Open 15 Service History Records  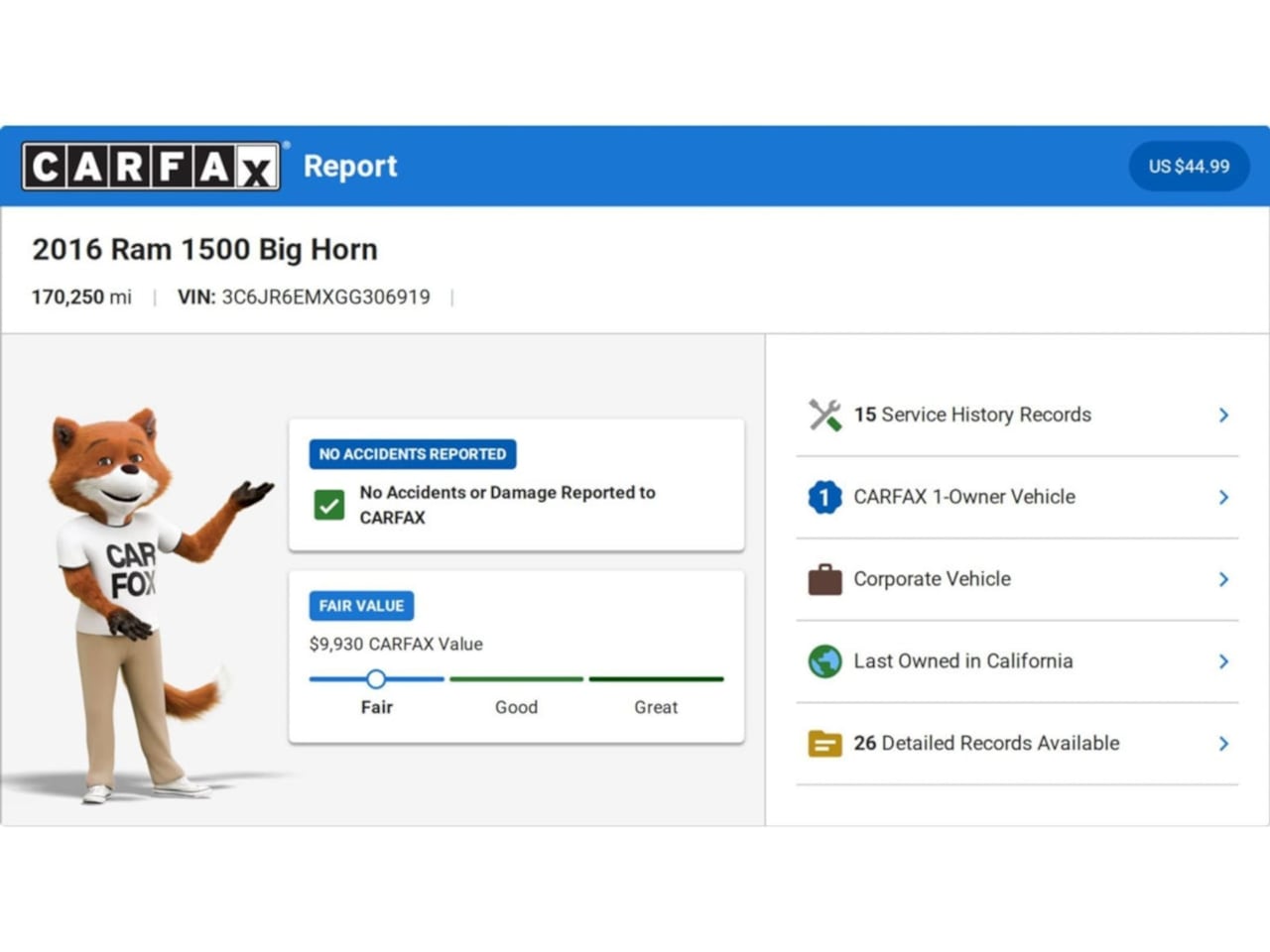1017,415
